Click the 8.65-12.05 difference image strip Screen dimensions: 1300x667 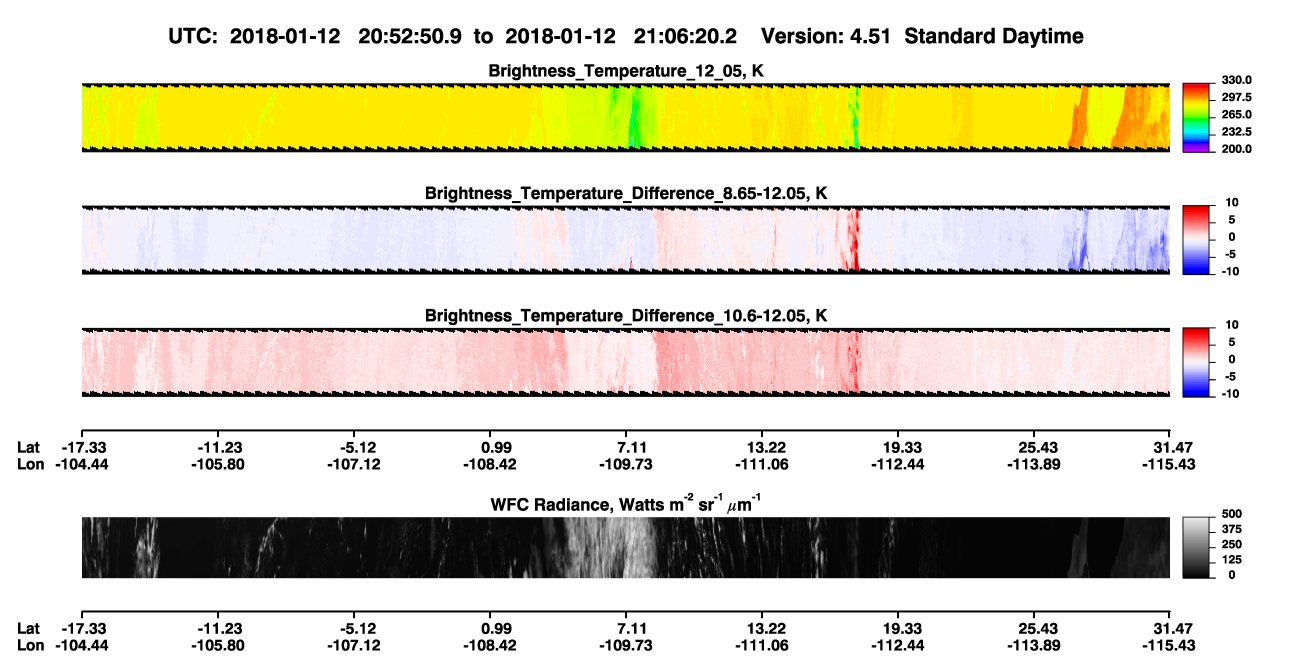625,239
